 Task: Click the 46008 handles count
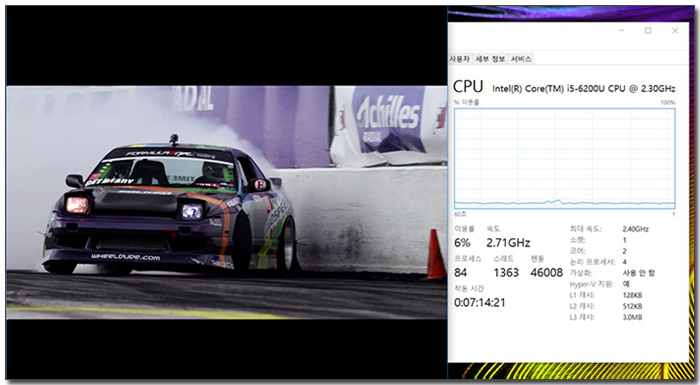coord(546,272)
